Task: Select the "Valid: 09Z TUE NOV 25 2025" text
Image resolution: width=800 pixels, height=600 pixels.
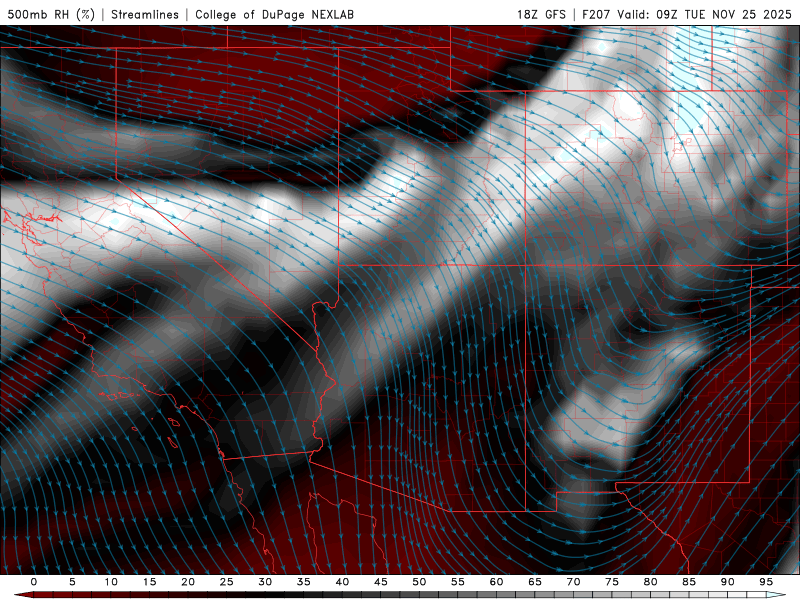Action: point(704,14)
